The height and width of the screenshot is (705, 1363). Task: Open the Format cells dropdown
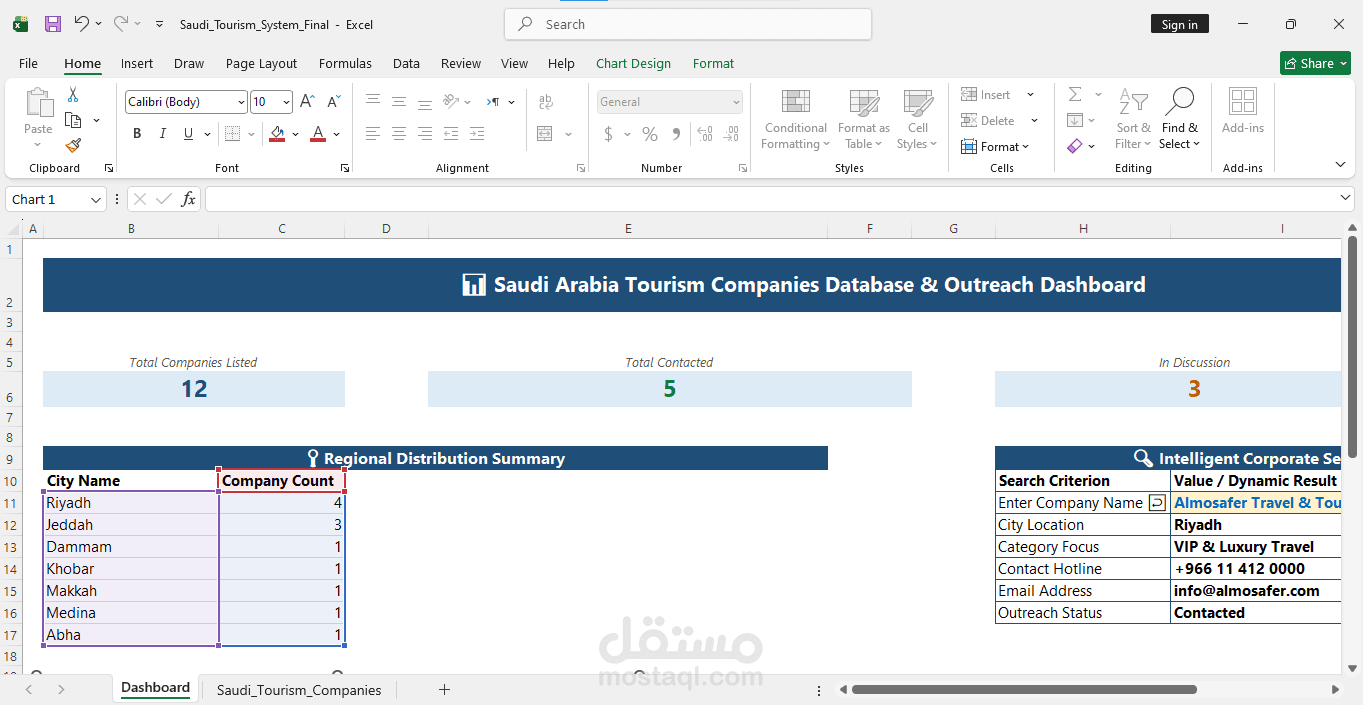tap(995, 146)
